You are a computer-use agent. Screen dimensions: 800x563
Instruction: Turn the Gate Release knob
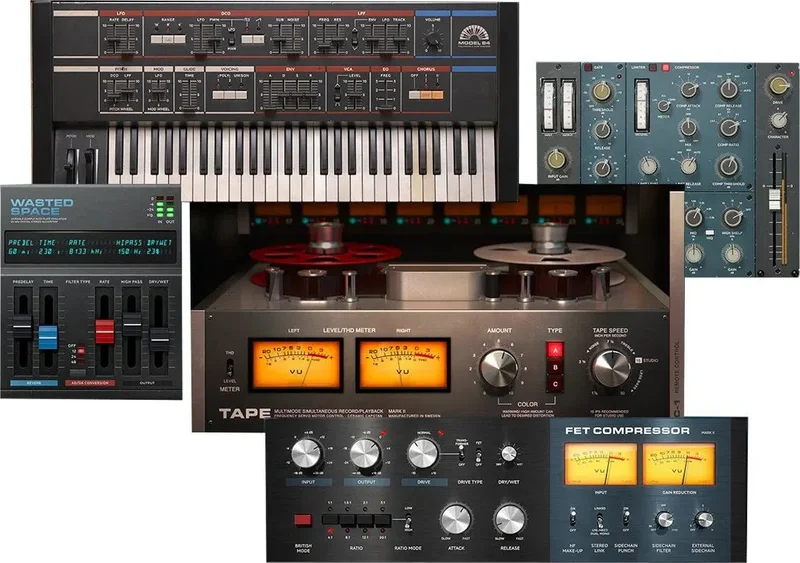(x=602, y=130)
